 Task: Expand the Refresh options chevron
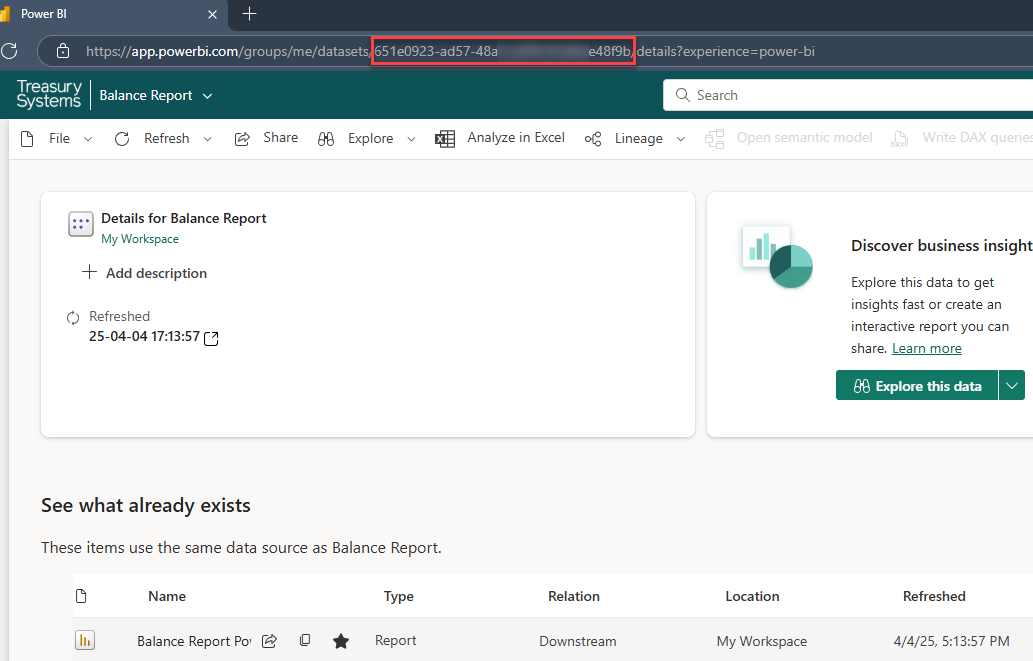[208, 139]
